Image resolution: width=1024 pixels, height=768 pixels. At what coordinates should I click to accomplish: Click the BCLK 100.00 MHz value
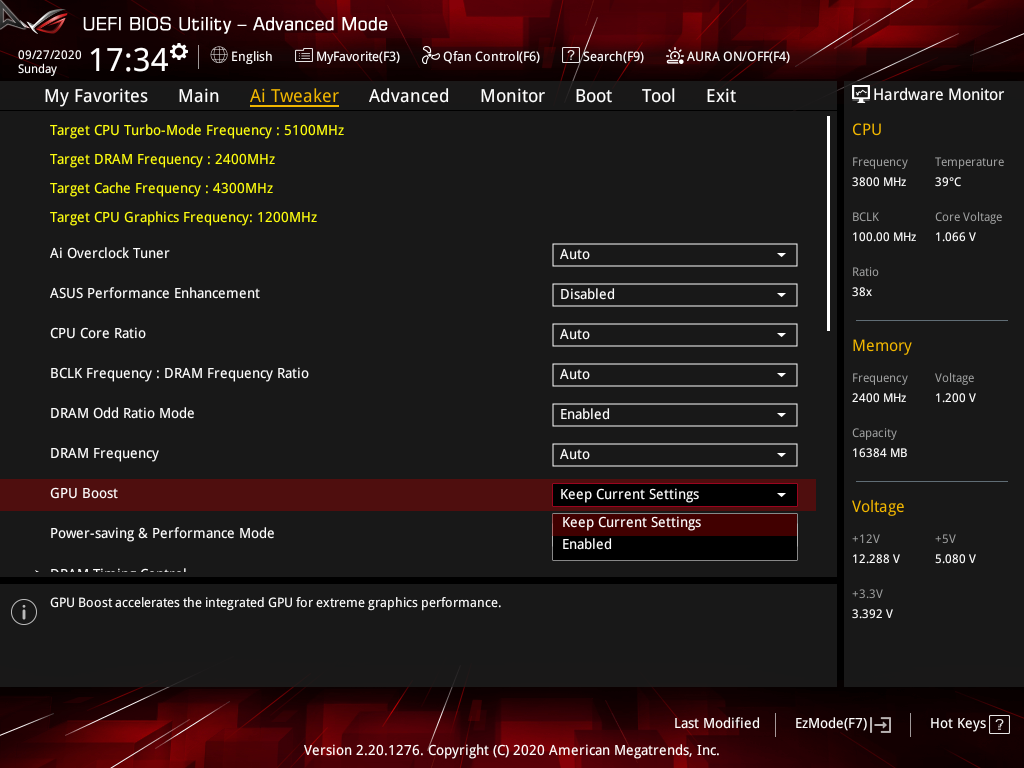(884, 237)
